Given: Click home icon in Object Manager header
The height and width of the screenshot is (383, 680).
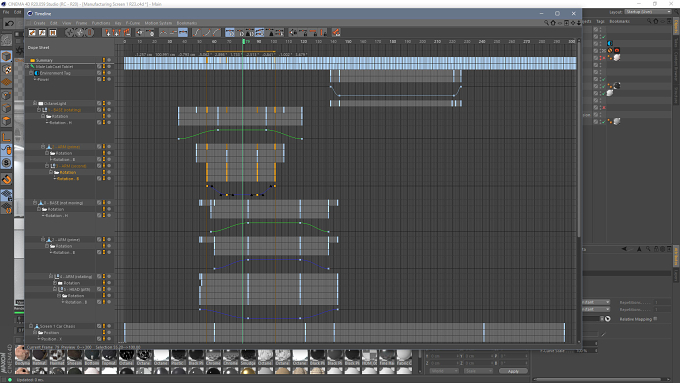Looking at the screenshot, I should [x=656, y=21].
